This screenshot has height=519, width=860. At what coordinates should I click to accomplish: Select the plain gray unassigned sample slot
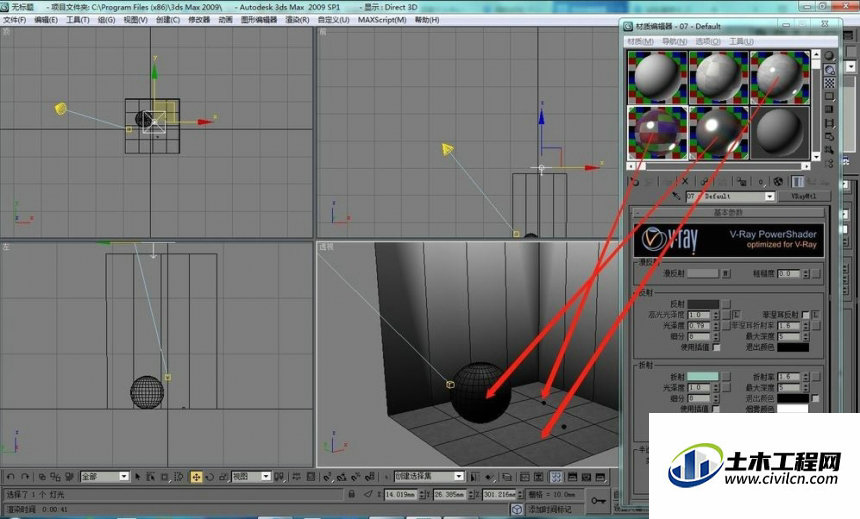(780, 132)
